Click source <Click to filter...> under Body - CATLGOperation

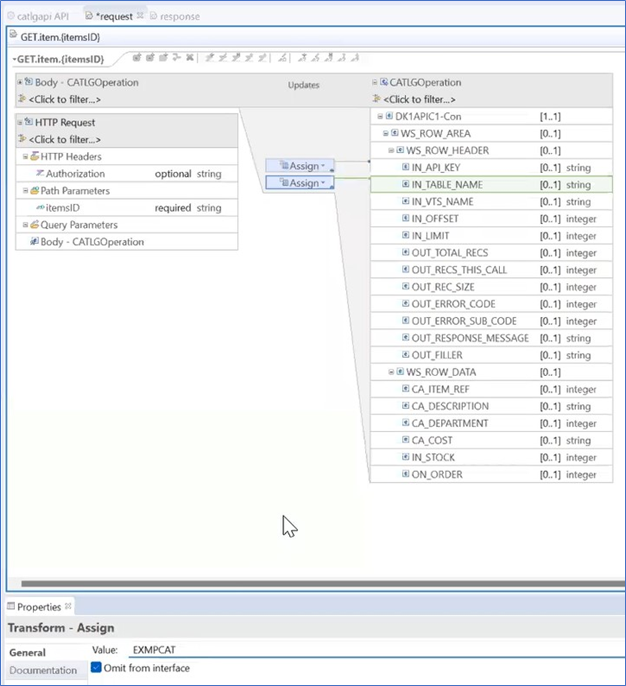[65, 99]
